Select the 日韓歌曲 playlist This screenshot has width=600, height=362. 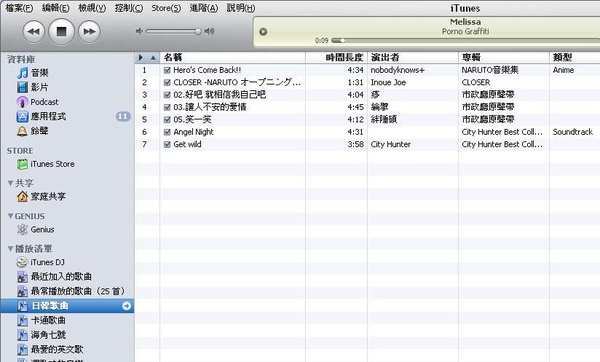(x=67, y=306)
